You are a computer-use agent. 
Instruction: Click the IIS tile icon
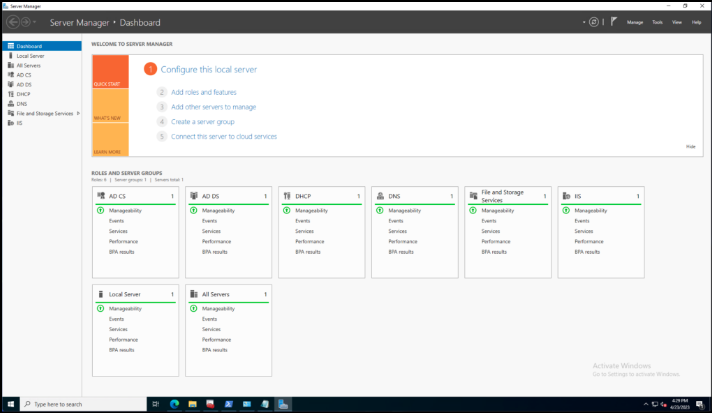tap(566, 196)
